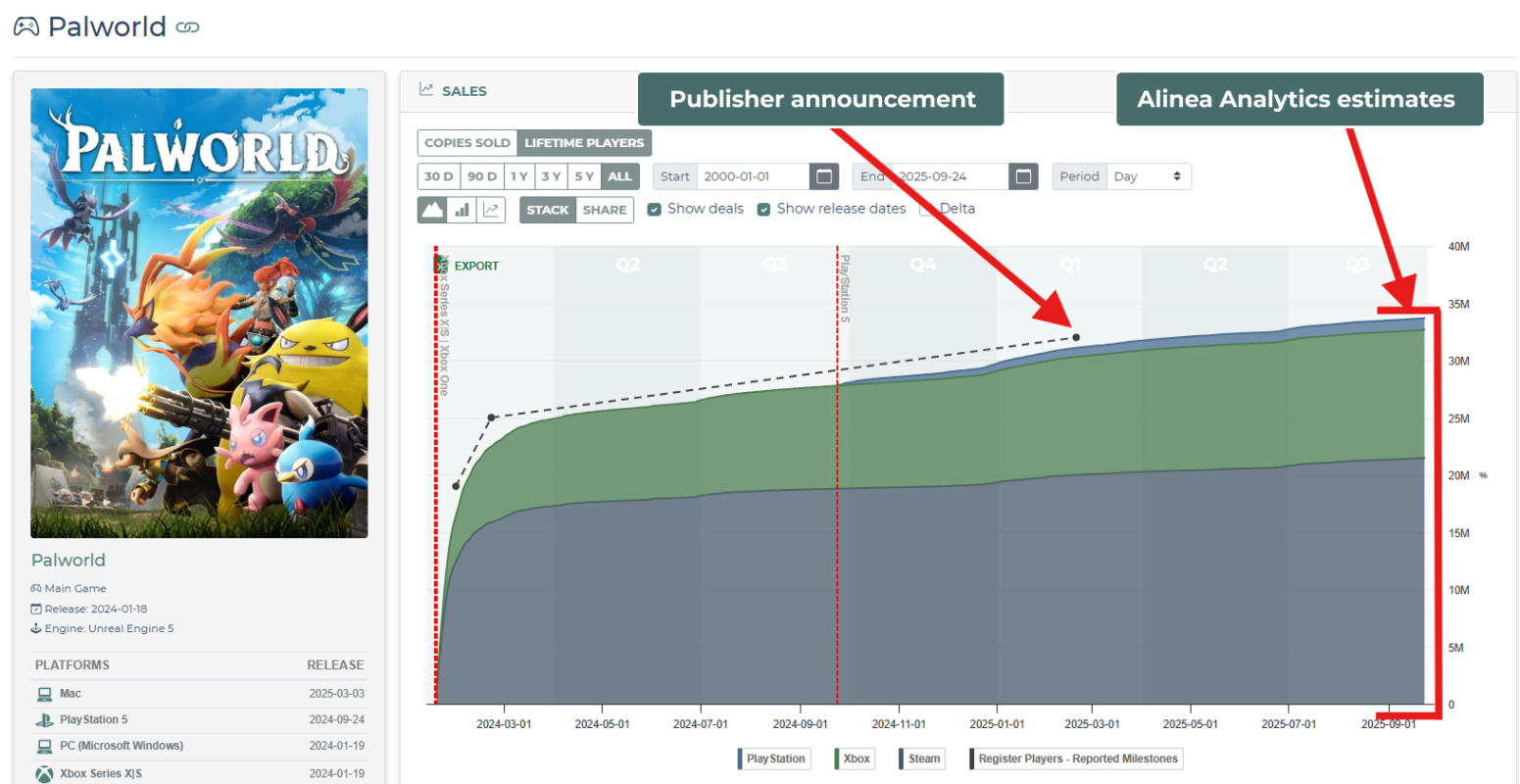This screenshot has width=1520, height=784.
Task: Click the link icon beside Palworld title
Action: pos(187,27)
